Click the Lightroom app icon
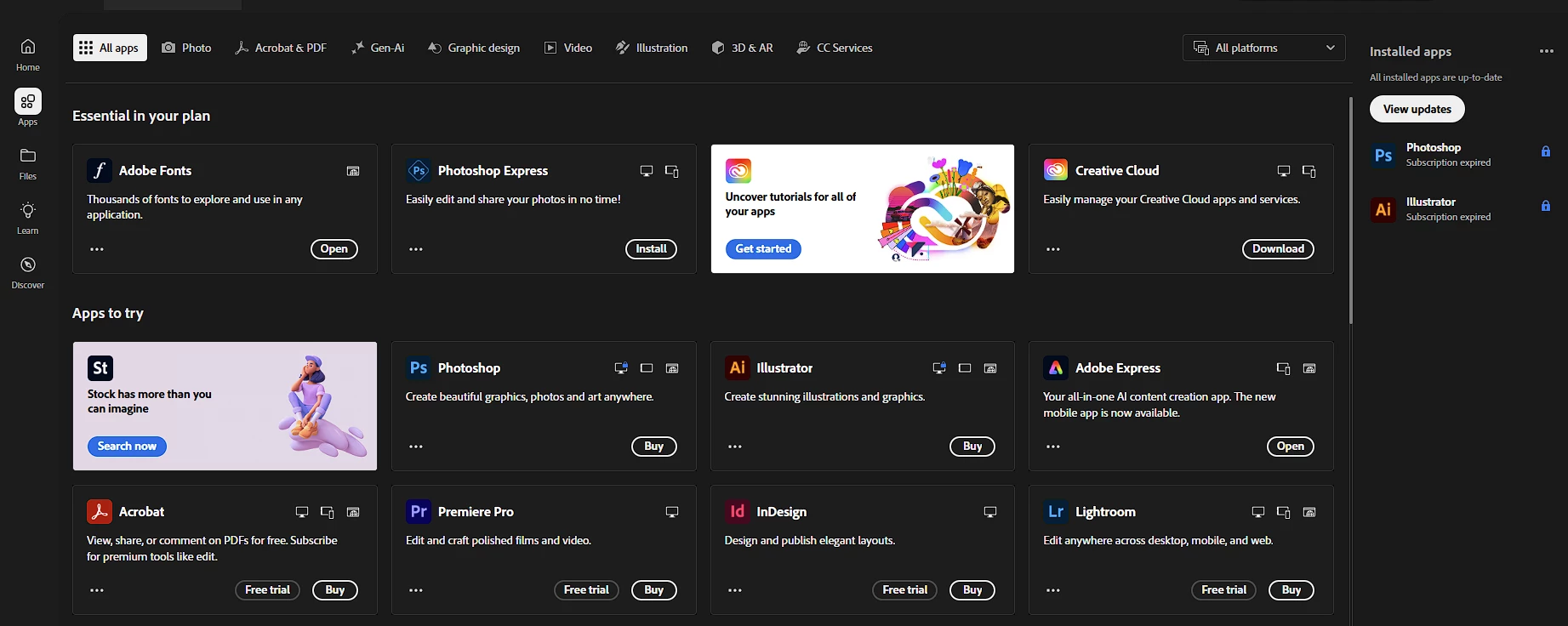This screenshot has width=1568, height=626. point(1056,511)
